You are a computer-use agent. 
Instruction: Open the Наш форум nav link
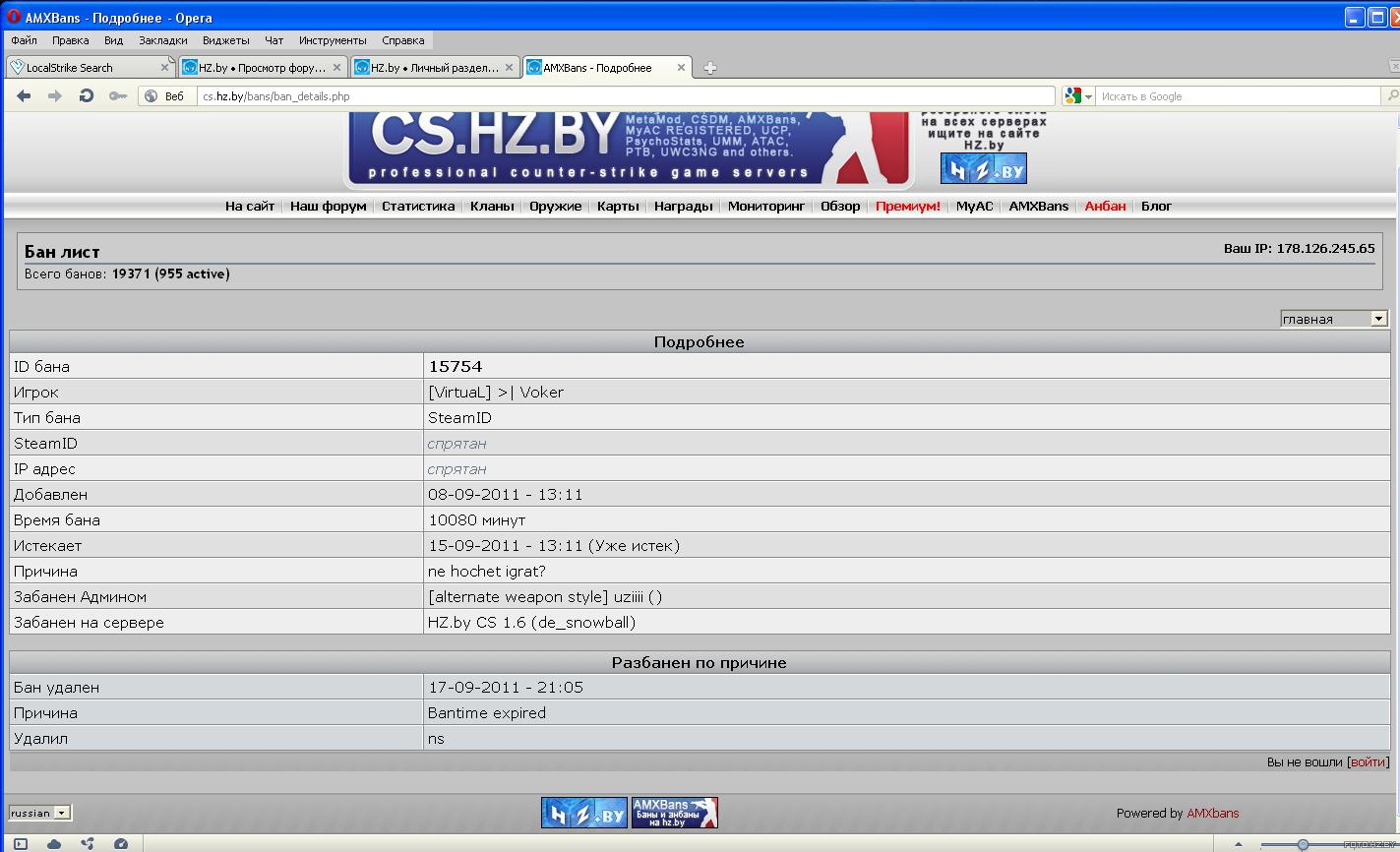[x=328, y=206]
